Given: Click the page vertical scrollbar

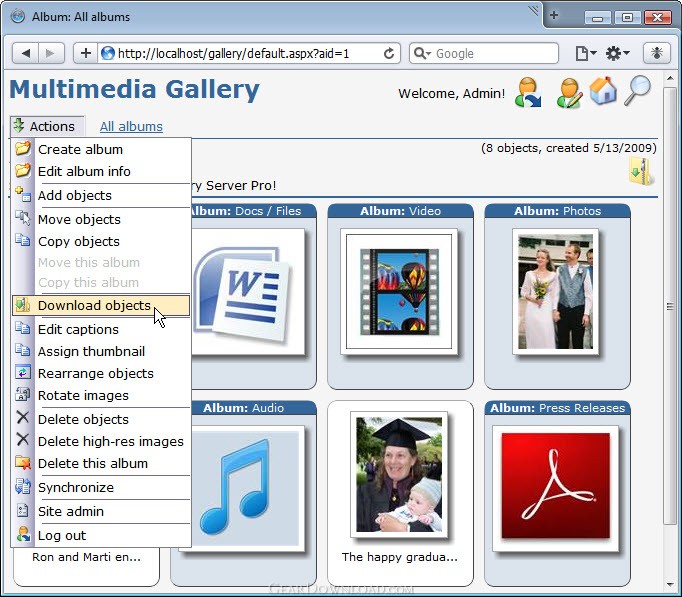Looking at the screenshot, I should click(670, 306).
